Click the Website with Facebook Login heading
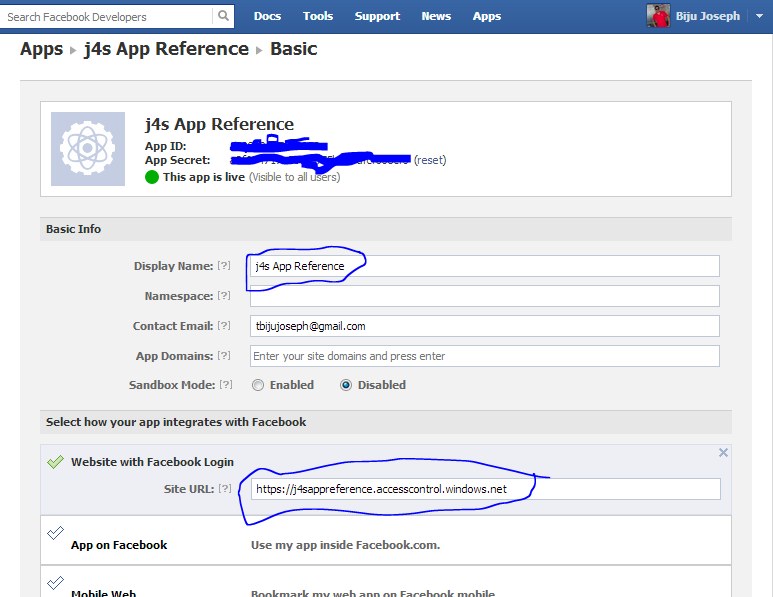Image resolution: width=773 pixels, height=597 pixels. click(x=152, y=462)
